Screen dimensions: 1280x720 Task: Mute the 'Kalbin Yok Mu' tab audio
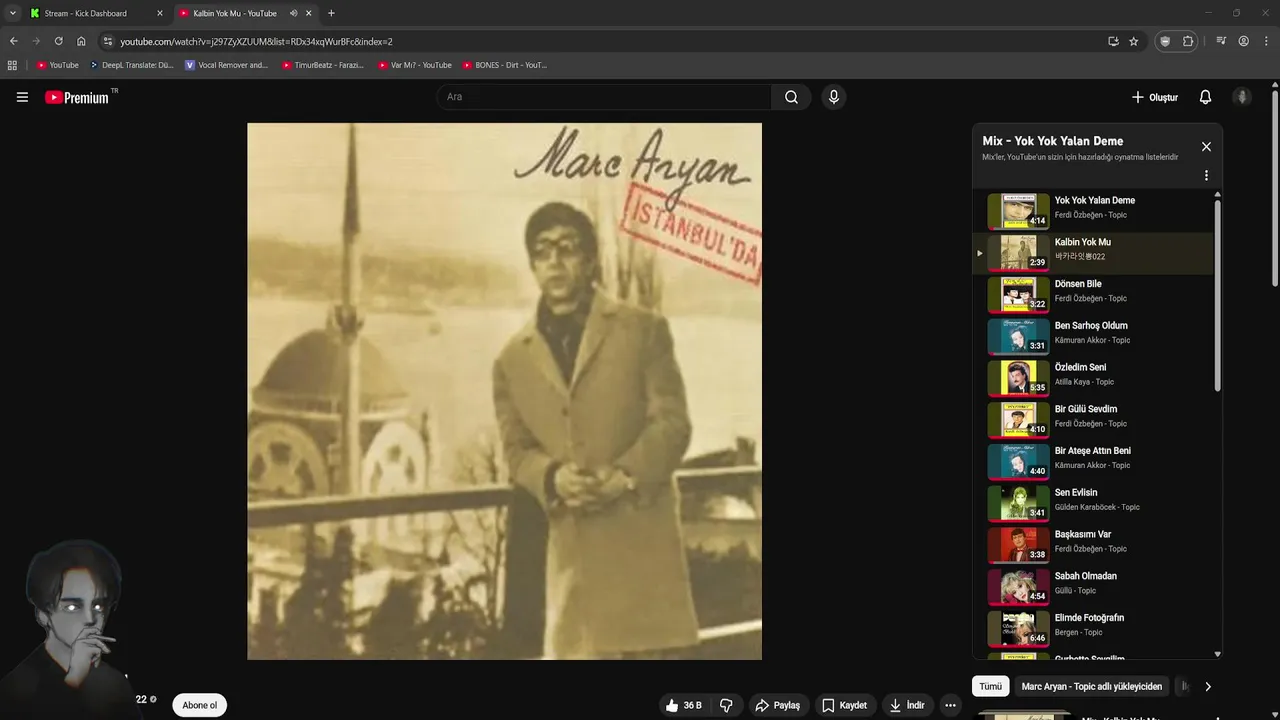293,13
